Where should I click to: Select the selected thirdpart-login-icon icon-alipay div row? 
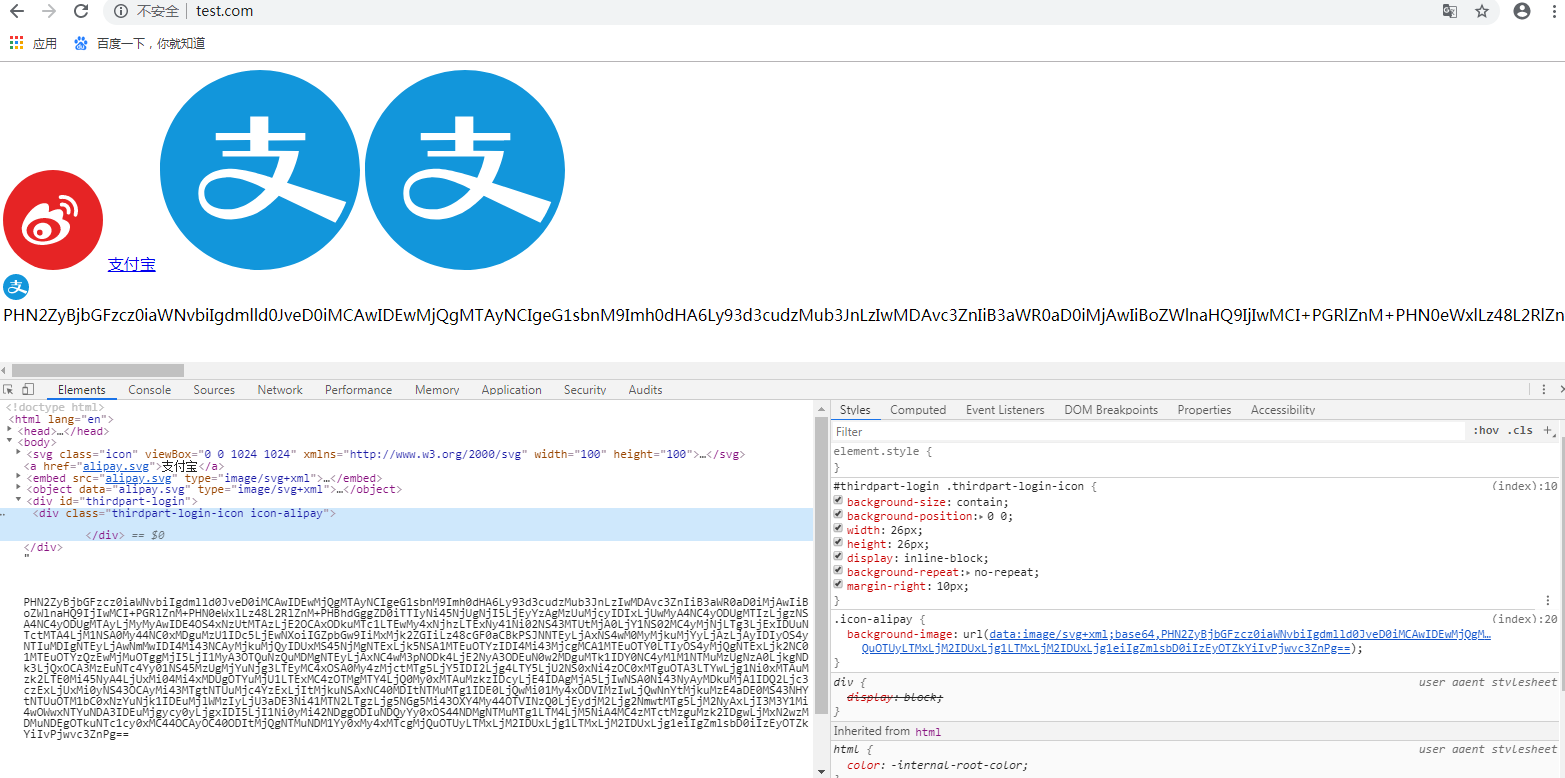[407, 524]
